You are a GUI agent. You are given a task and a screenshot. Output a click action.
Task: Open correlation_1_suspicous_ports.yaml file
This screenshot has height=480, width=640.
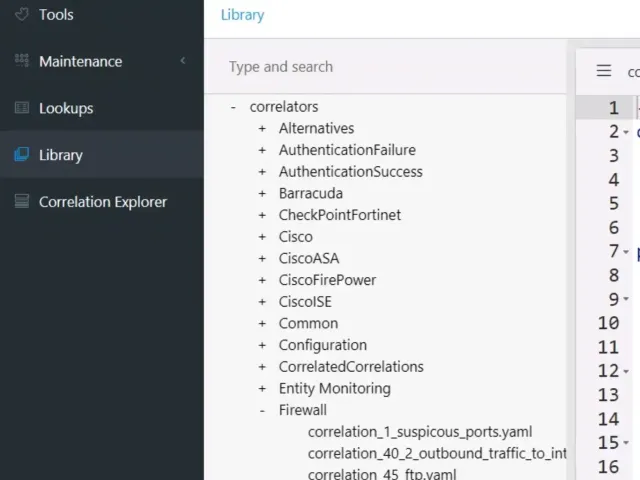420,432
